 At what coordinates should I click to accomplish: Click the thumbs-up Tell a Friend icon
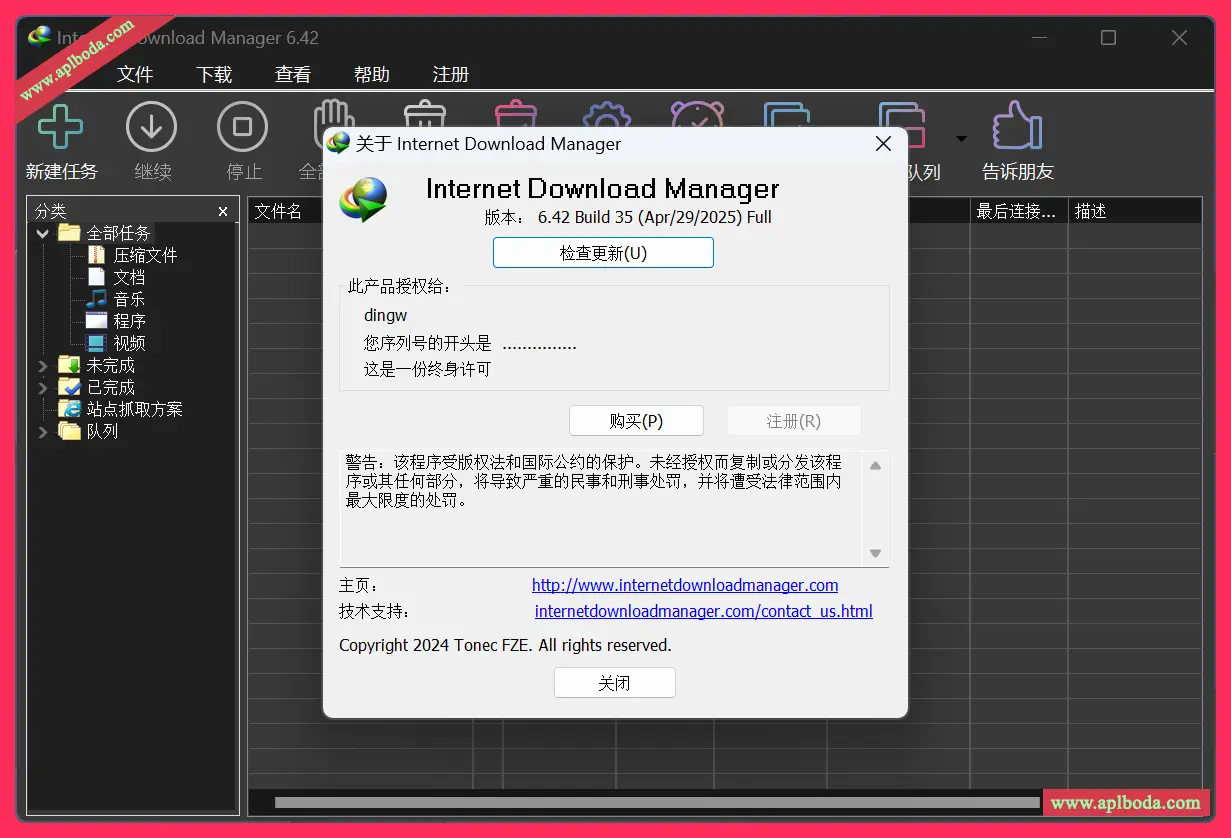point(1017,128)
